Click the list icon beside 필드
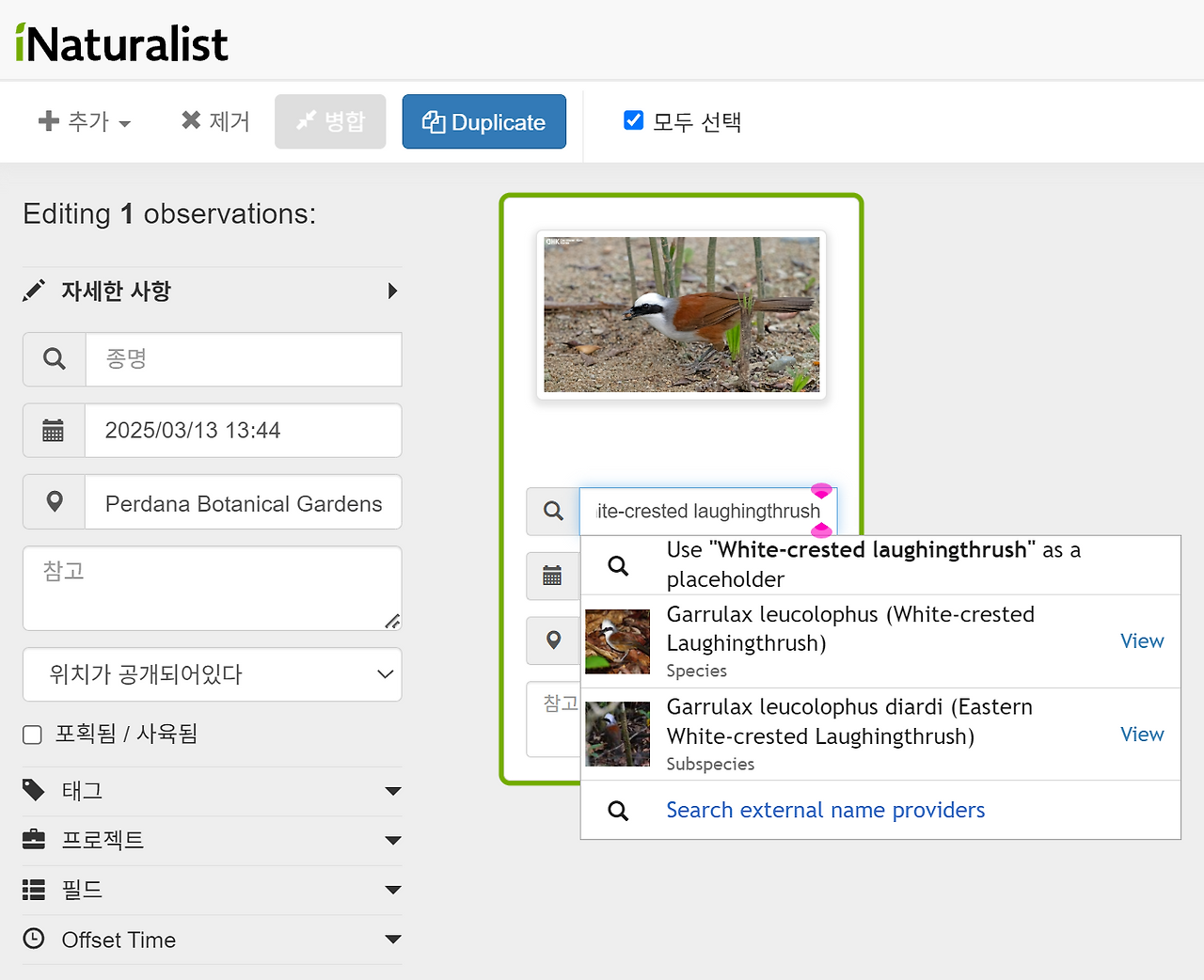The width and height of the screenshot is (1204, 980). (x=33, y=889)
